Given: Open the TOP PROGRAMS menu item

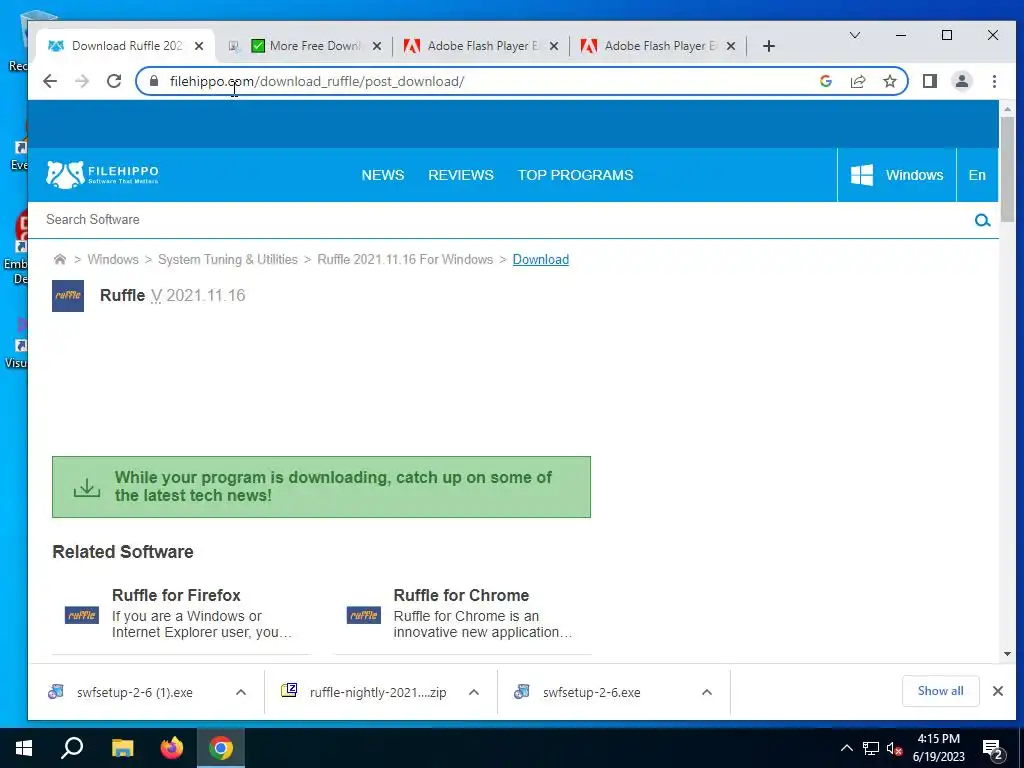Looking at the screenshot, I should click(575, 175).
